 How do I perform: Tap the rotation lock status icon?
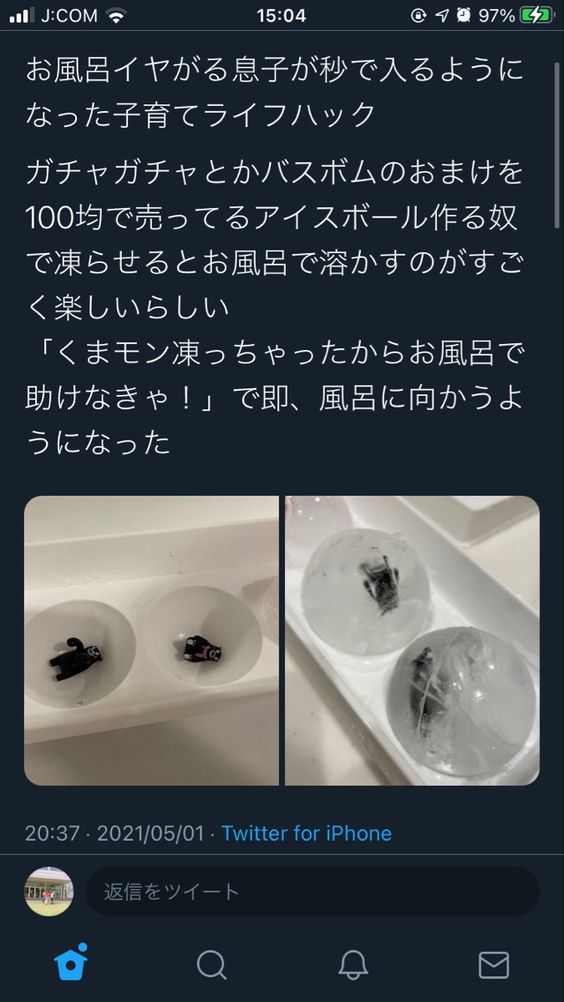tap(418, 16)
